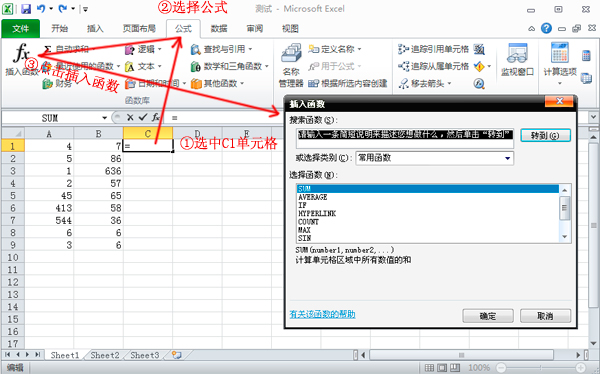Open the Watch Window (监视窗口)

tap(517, 60)
